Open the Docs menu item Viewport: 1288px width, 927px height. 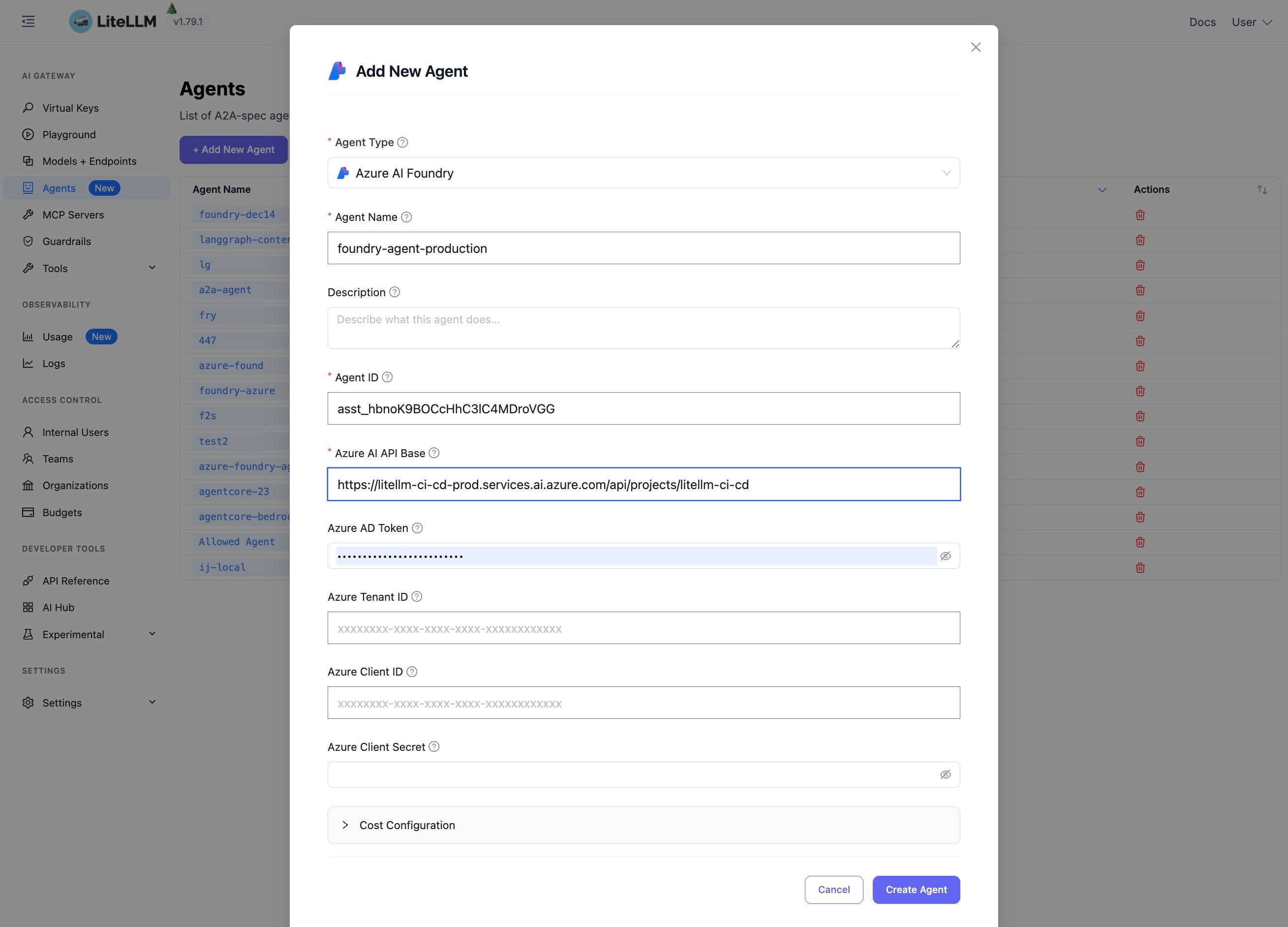click(1202, 22)
